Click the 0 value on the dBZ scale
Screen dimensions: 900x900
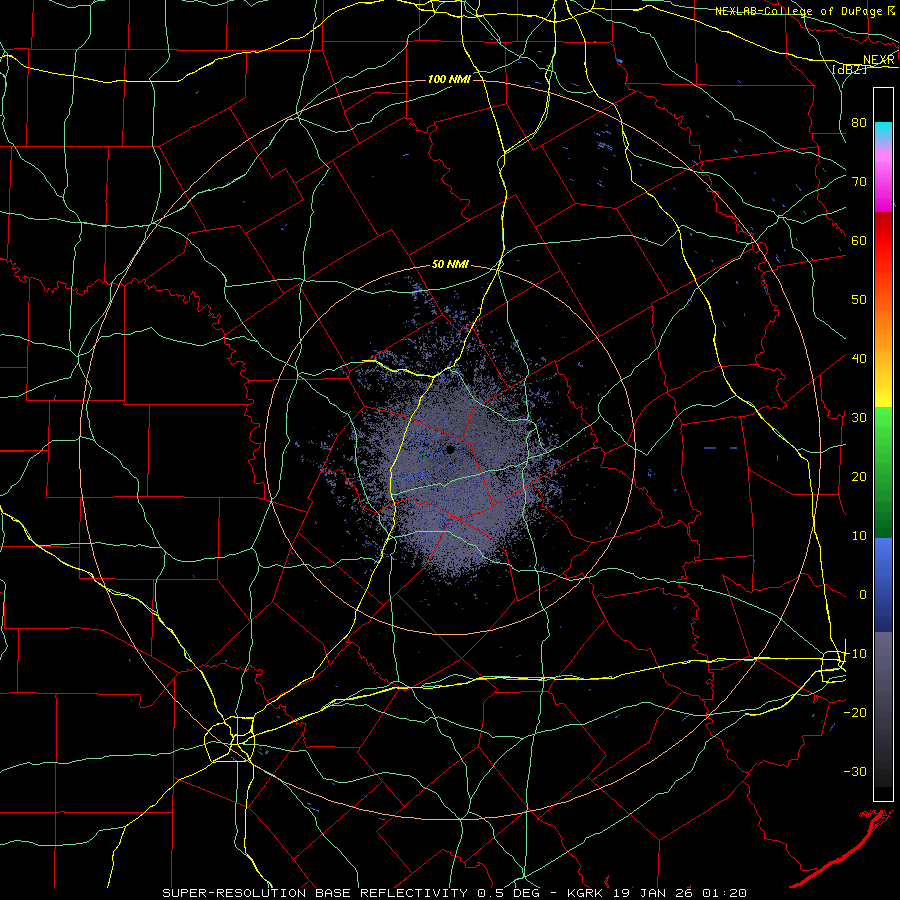863,595
